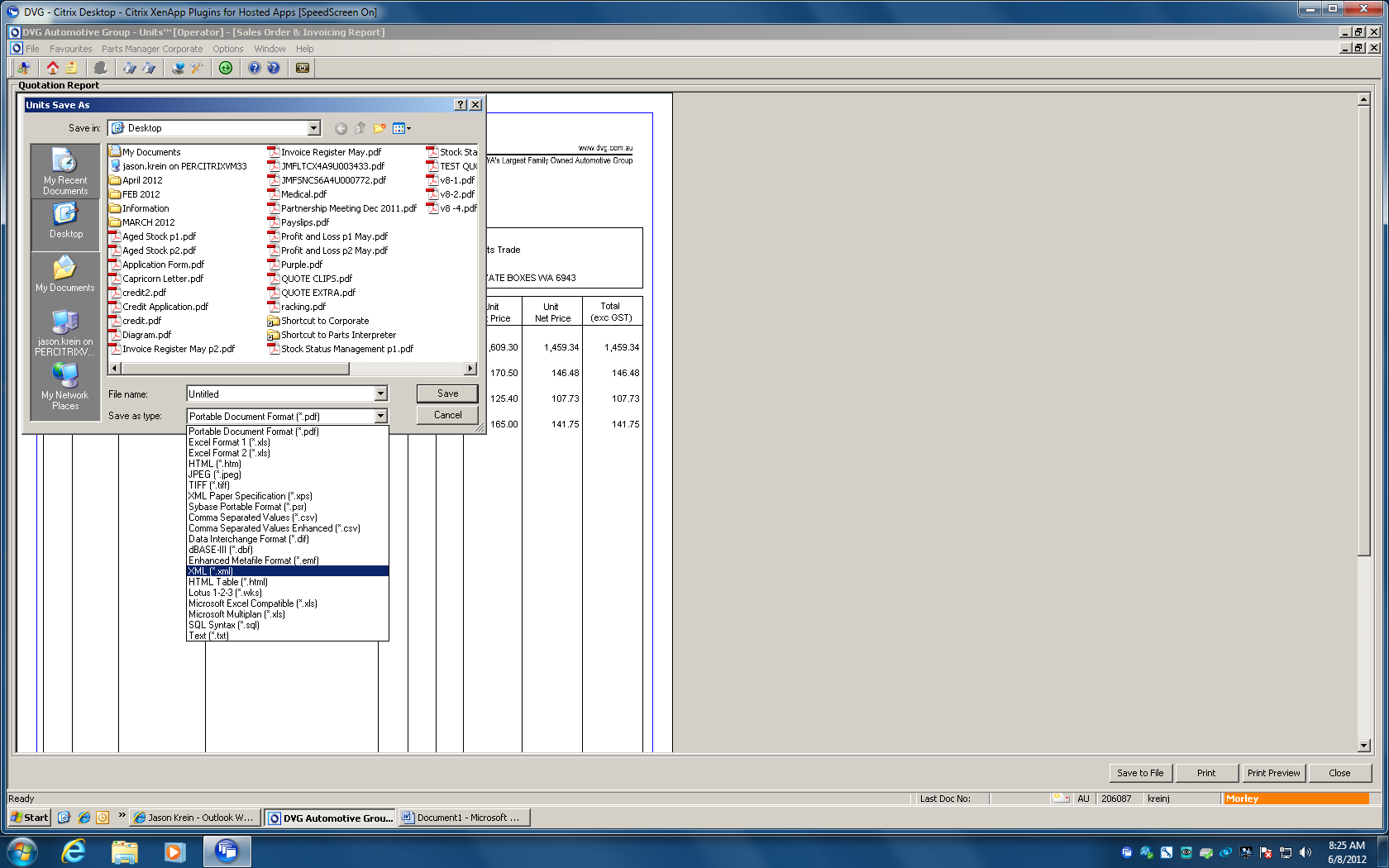Open the blue question mark help icon
The image size is (1389, 868).
[x=255, y=68]
